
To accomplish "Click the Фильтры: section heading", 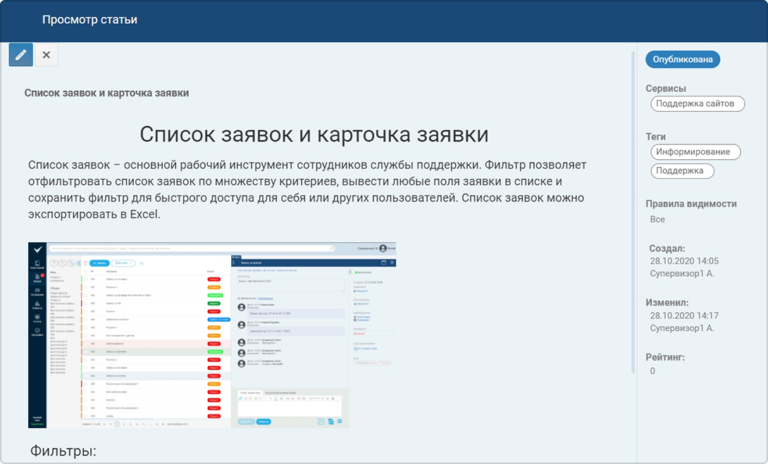I will click(x=63, y=451).
